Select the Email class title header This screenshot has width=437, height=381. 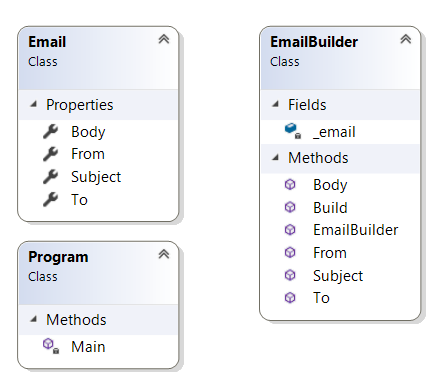[x=47, y=42]
